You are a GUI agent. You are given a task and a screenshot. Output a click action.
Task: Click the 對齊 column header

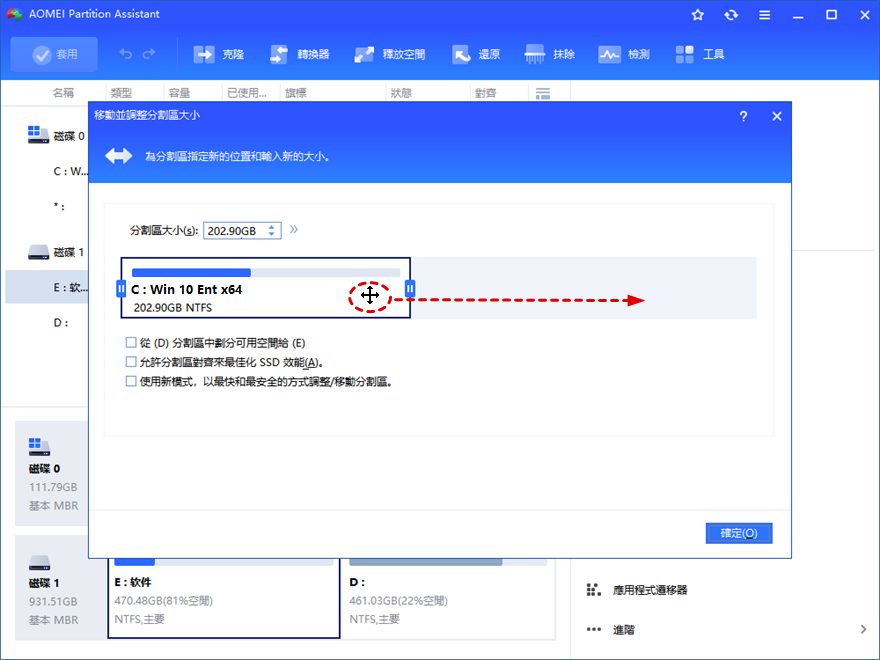pos(485,93)
